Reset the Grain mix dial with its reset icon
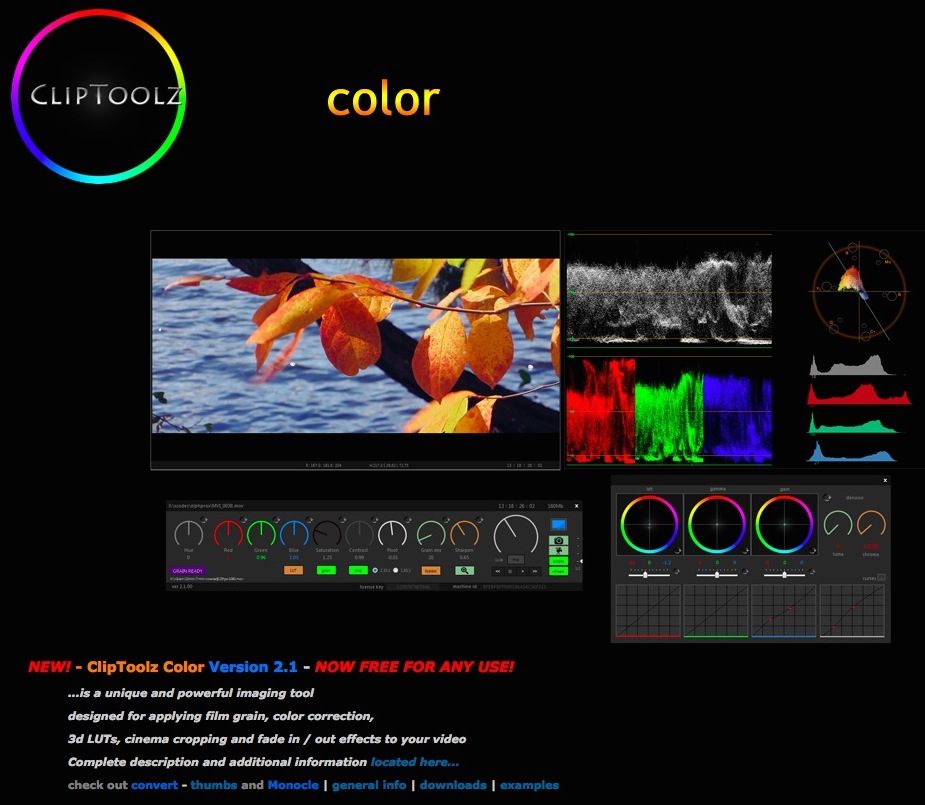Viewport: 925px width, 805px height. point(446,520)
